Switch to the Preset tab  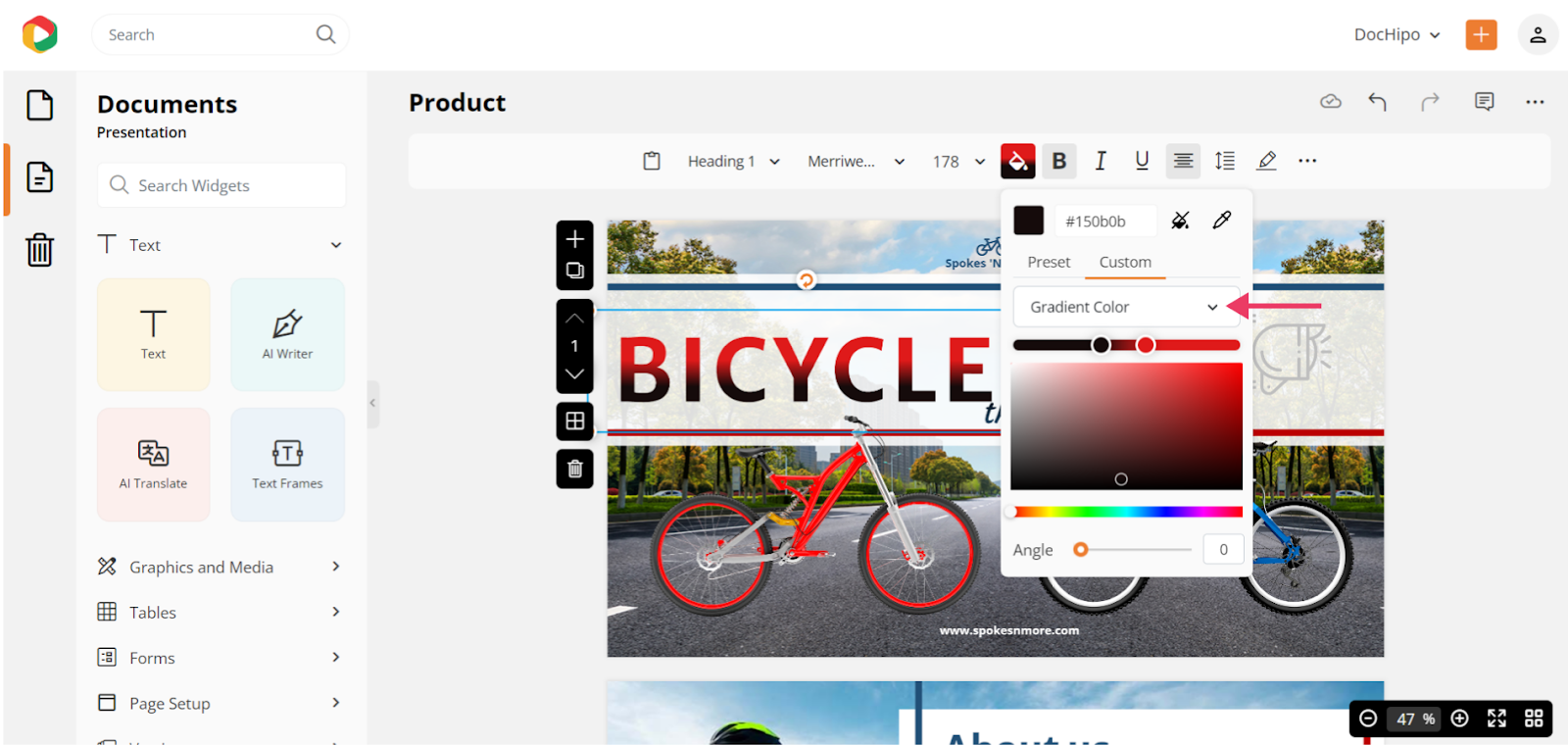click(1048, 262)
